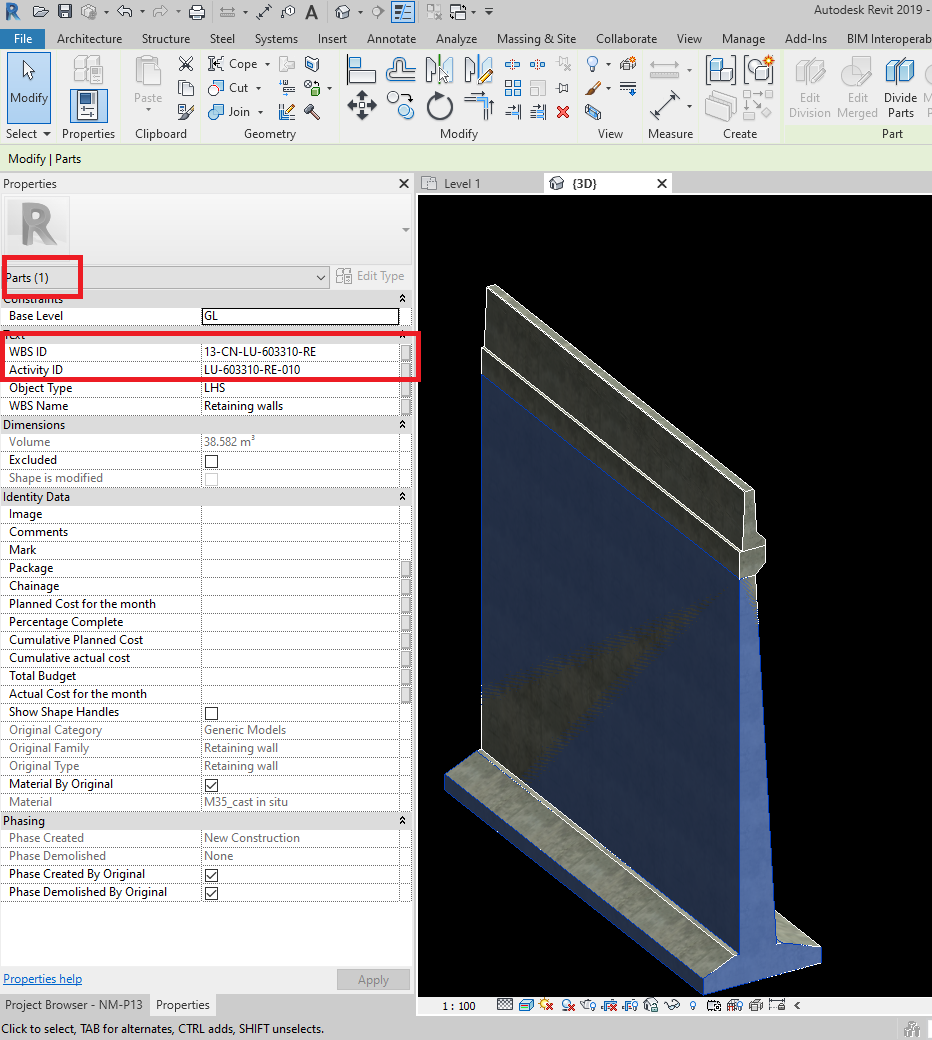
Task: Click the Temporary Hide/Isolate glasses icon
Action: point(671,1005)
